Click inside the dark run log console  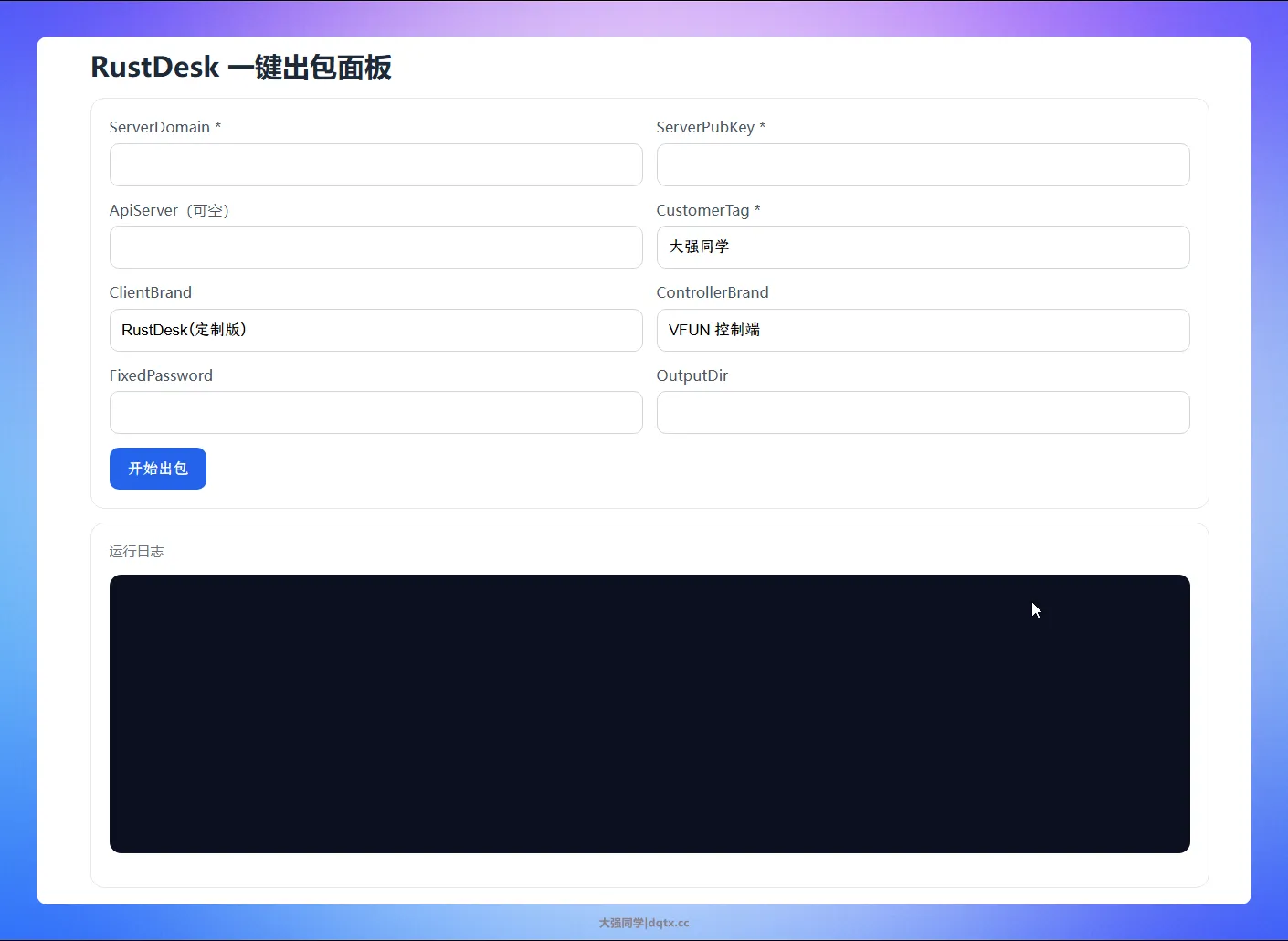coord(649,714)
